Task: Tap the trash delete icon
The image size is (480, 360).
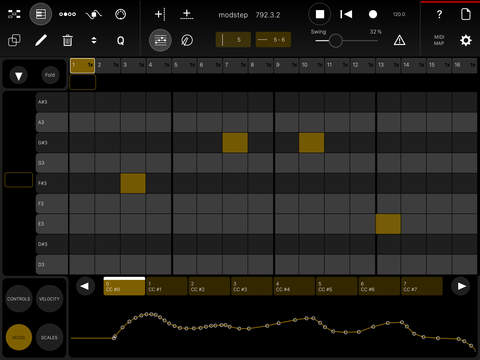Action: (67, 41)
